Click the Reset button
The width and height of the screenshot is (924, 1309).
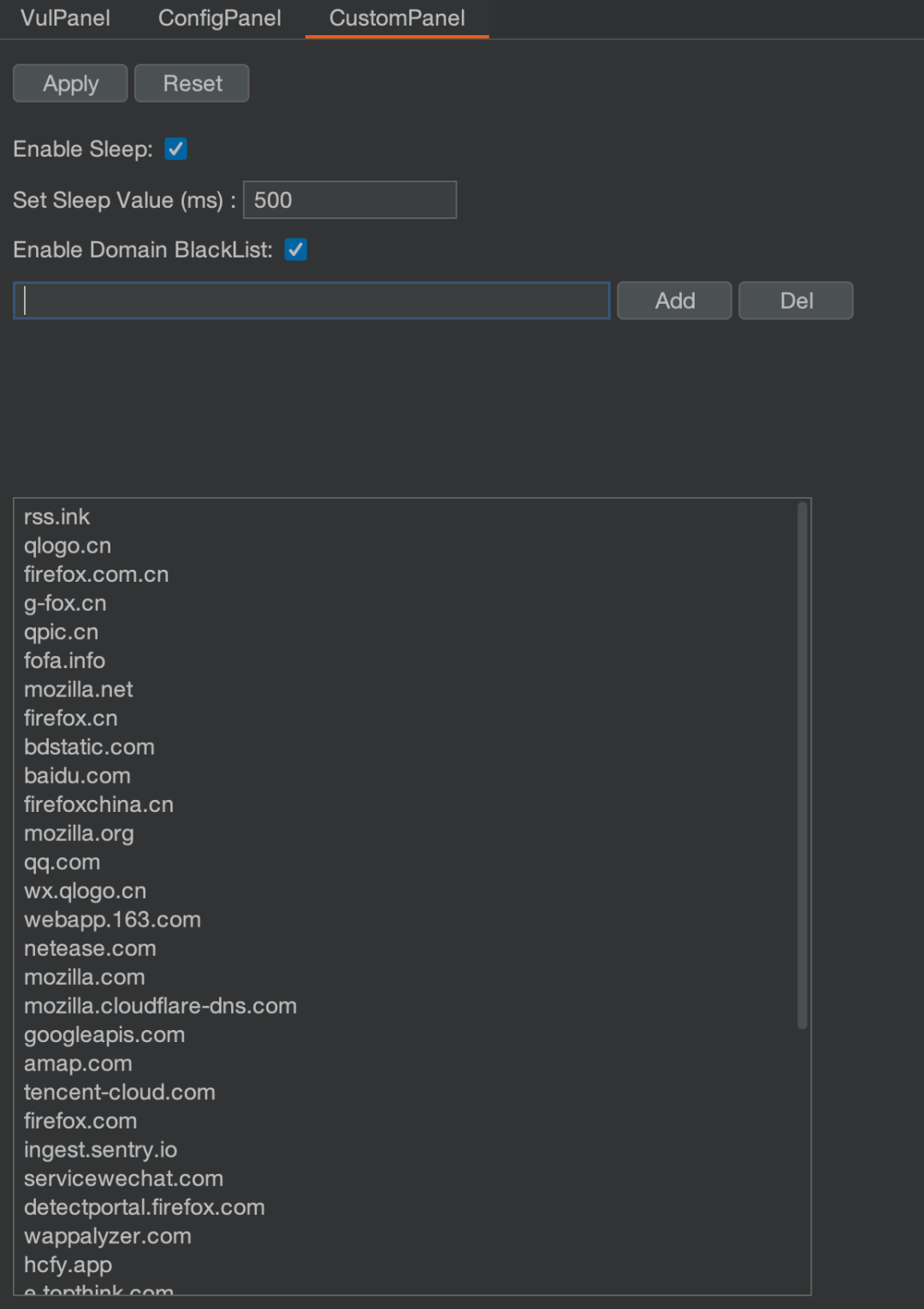click(192, 83)
